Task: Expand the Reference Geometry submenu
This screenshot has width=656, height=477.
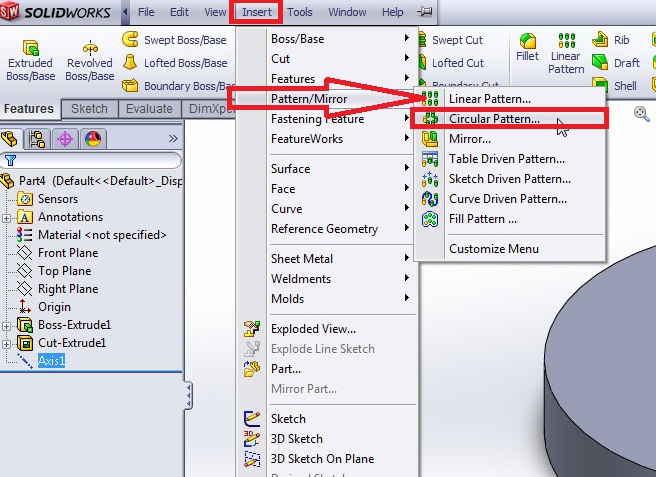Action: tap(327, 229)
